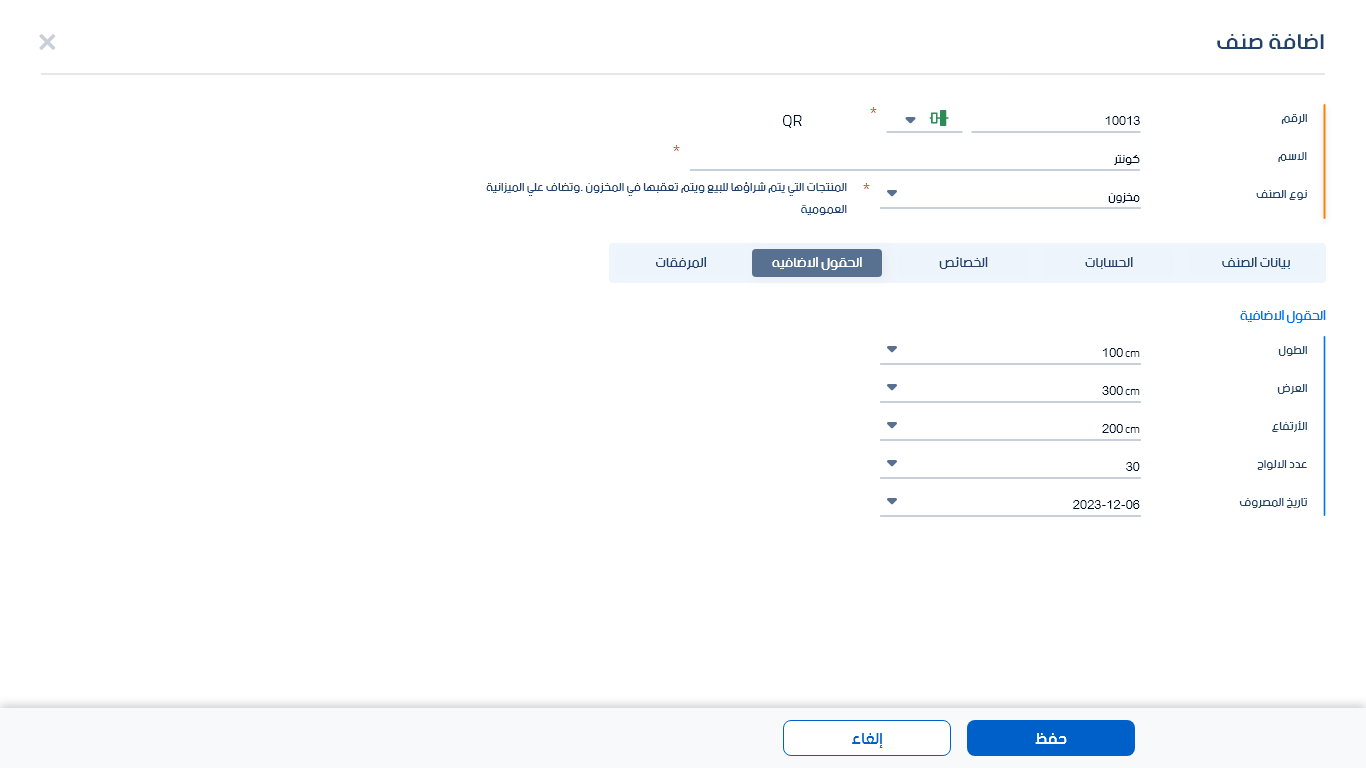Expand the العرض dropdown arrow
This screenshot has height=768, width=1366.
(x=892, y=388)
